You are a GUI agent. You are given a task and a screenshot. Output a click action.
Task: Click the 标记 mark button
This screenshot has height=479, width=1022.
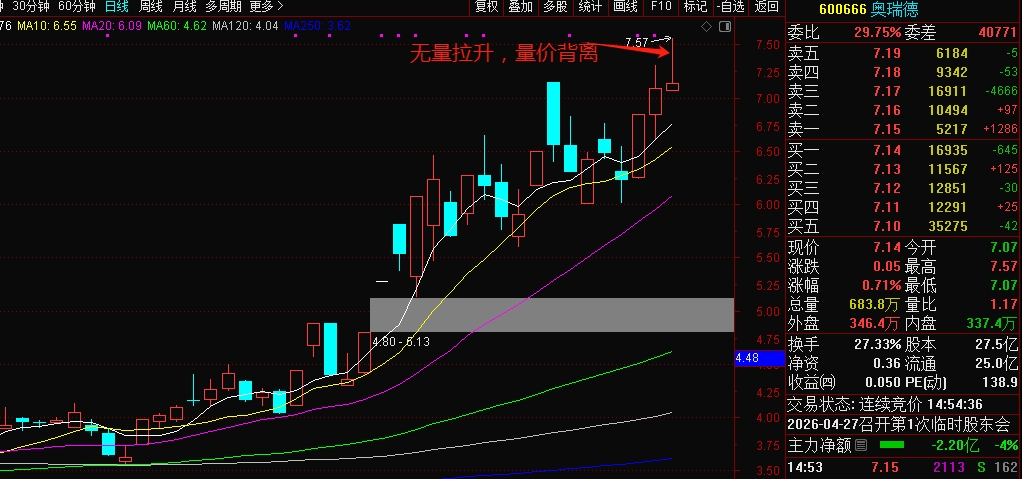(695, 7)
